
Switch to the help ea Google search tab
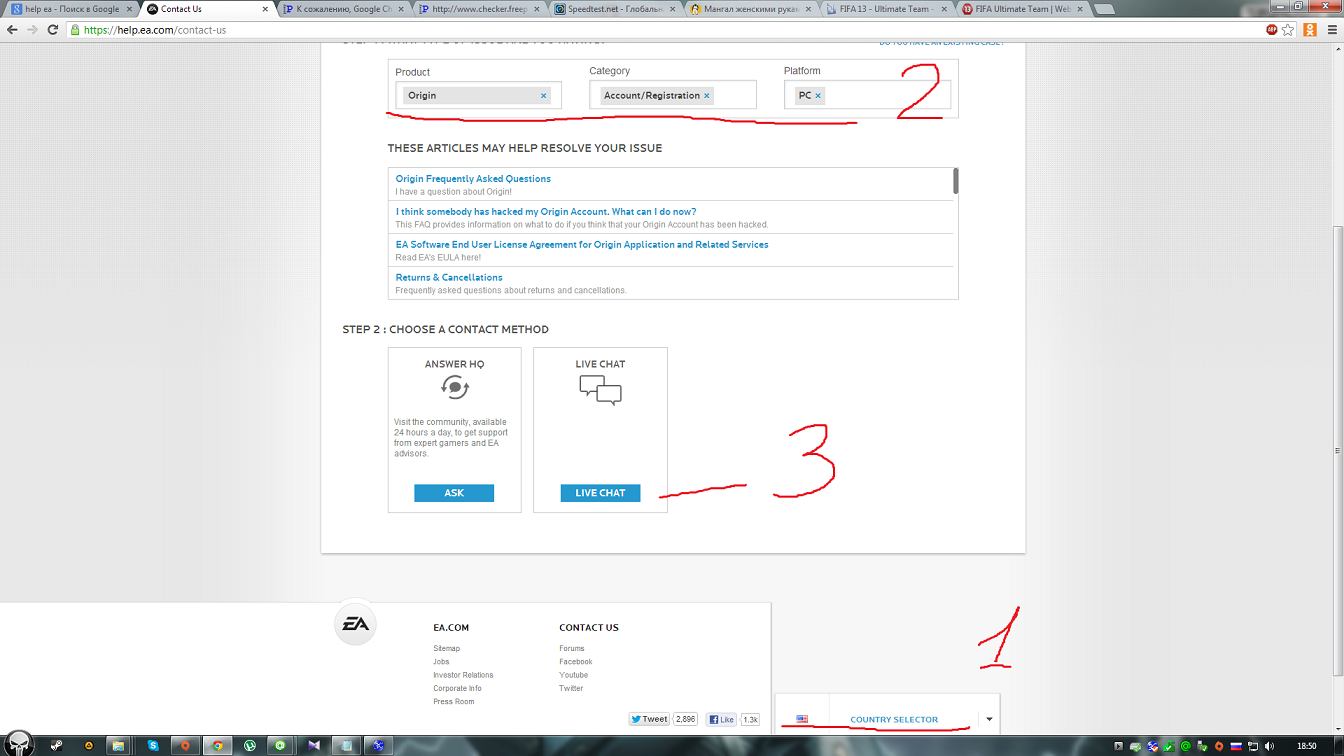pyautogui.click(x=70, y=9)
